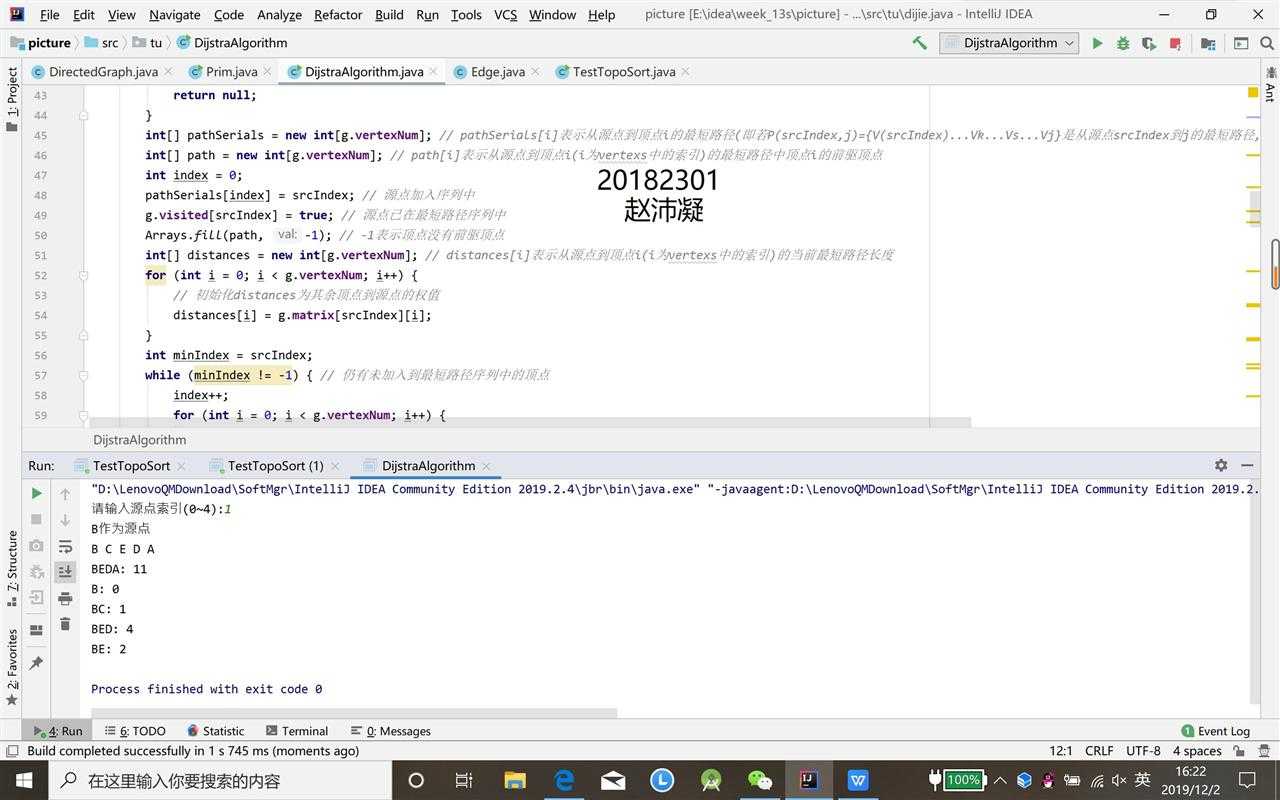
Task: Click the 12:1 caret position indicator
Action: pyautogui.click(x=1061, y=751)
